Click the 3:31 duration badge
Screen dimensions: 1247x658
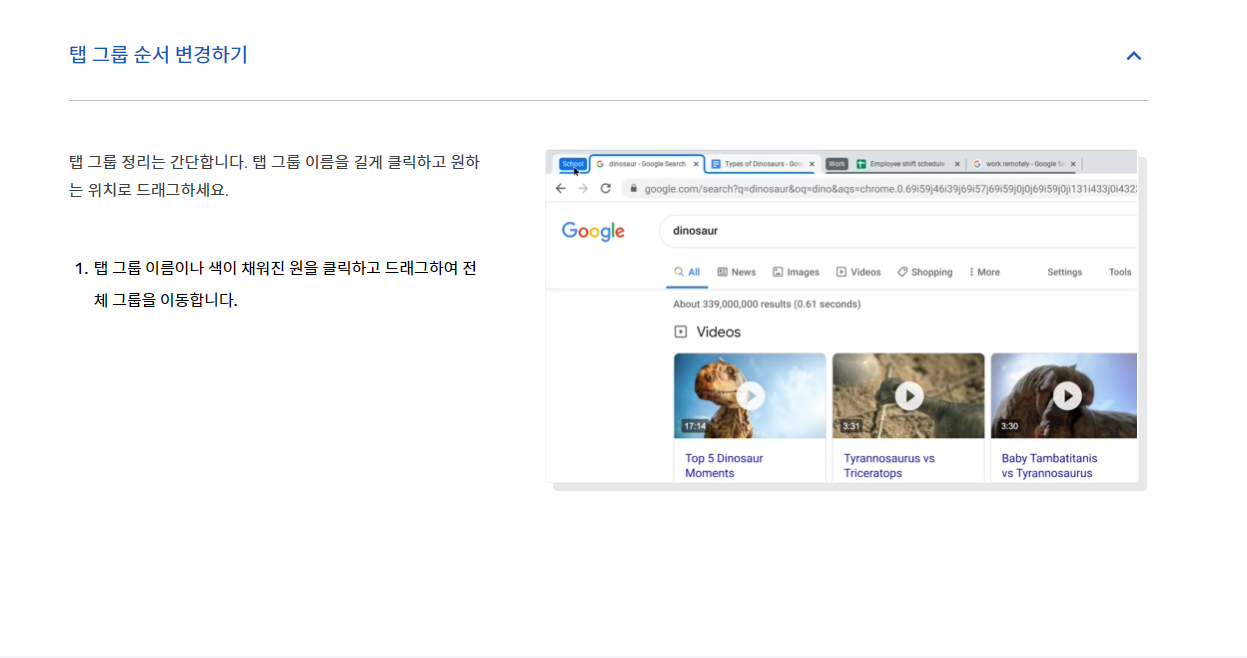(851, 426)
